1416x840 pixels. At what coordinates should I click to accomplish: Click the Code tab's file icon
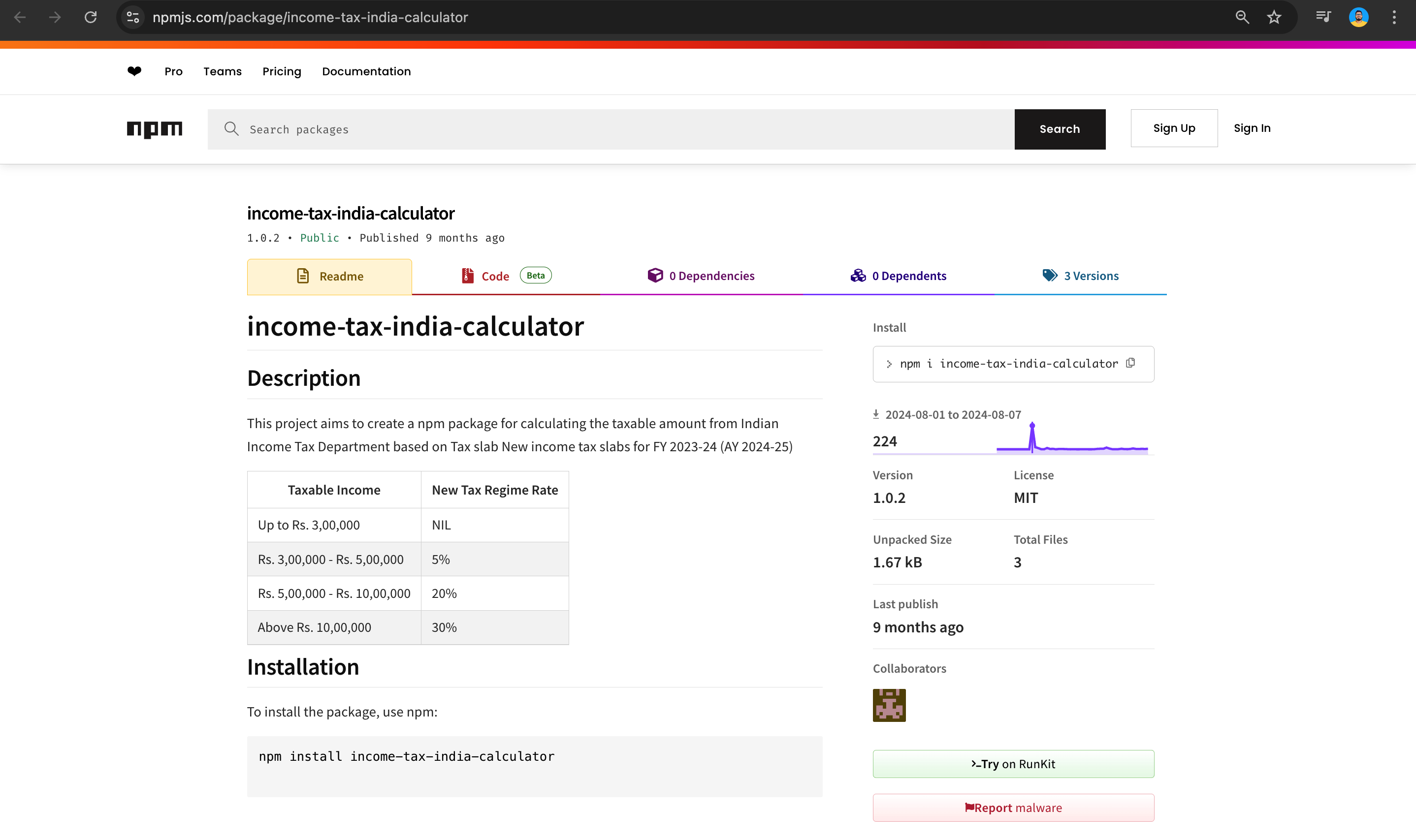tap(467, 276)
